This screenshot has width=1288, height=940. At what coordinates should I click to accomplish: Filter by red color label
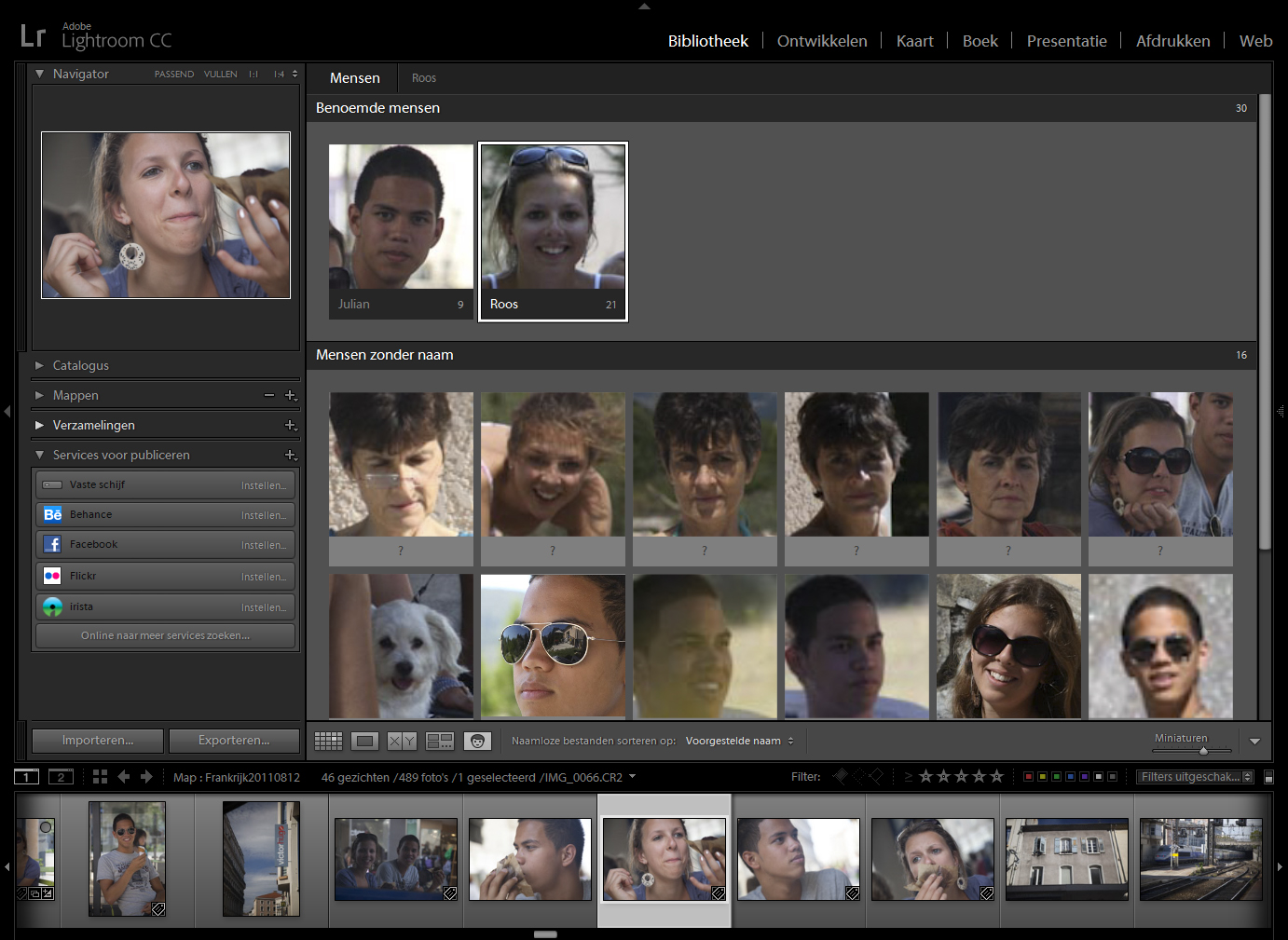[x=1028, y=777]
